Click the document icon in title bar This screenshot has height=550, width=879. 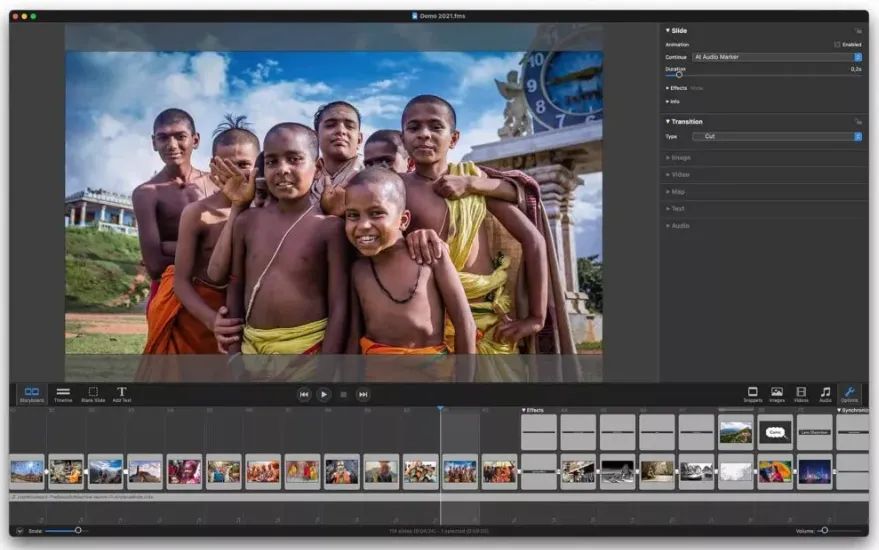tap(414, 16)
